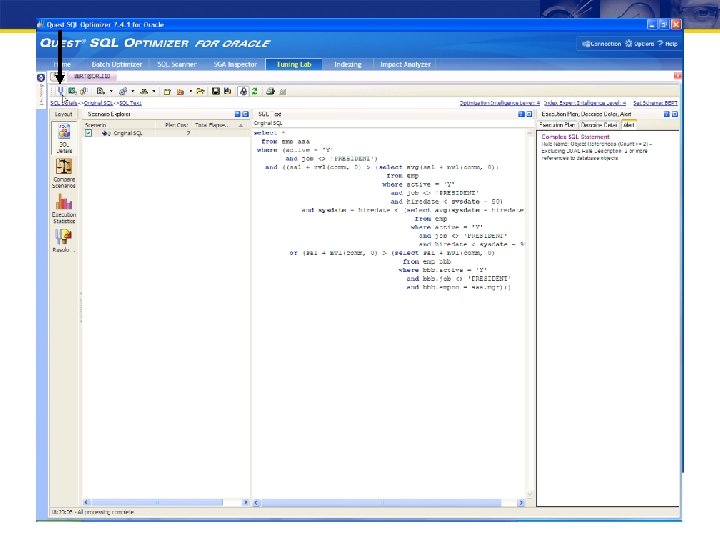Image resolution: width=720 pixels, height=540 pixels.
Task: Click the round blue icon on left strip
Action: pyautogui.click(x=40, y=78)
